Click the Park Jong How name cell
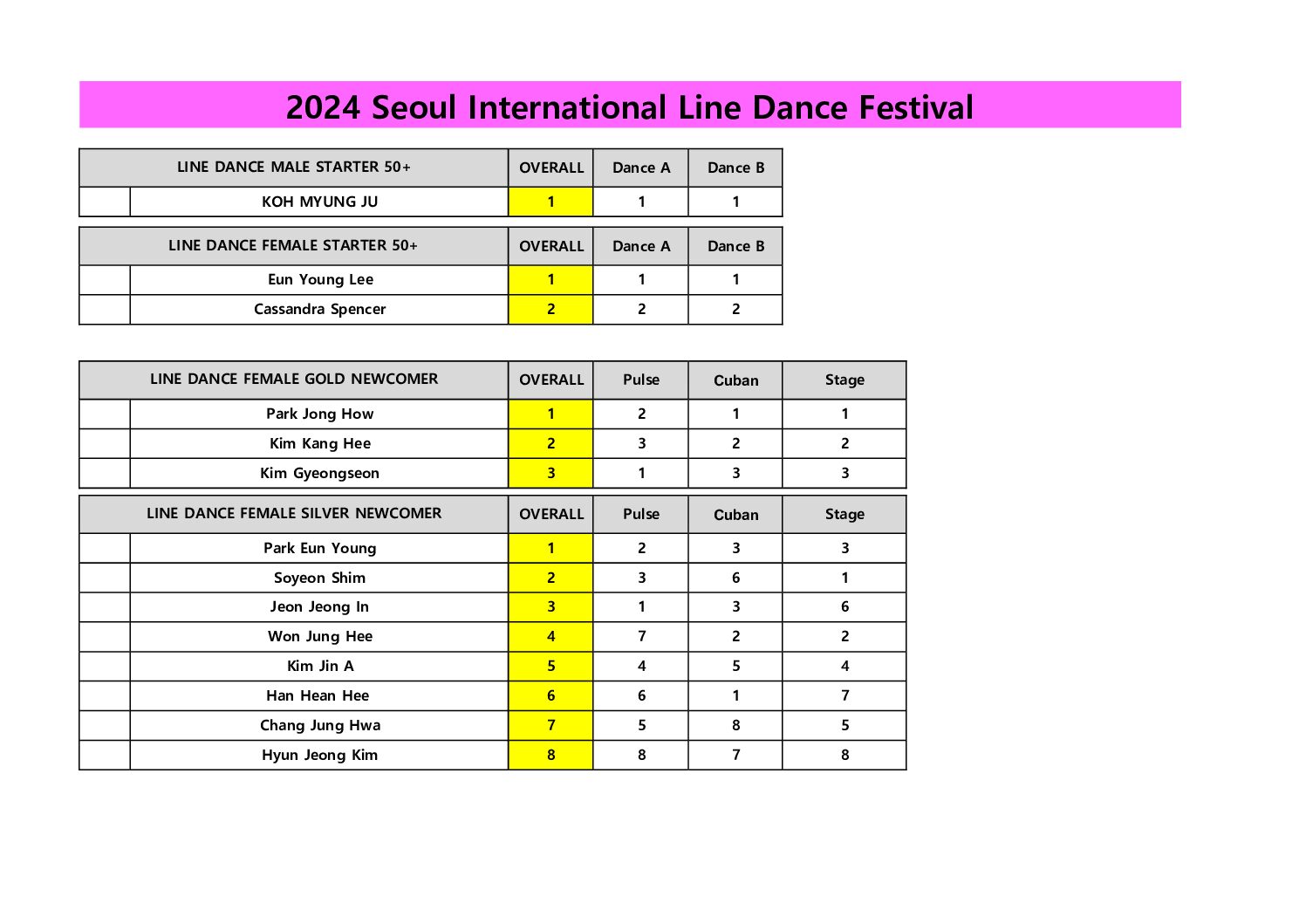Screen dimensions: 1306x924 point(319,414)
